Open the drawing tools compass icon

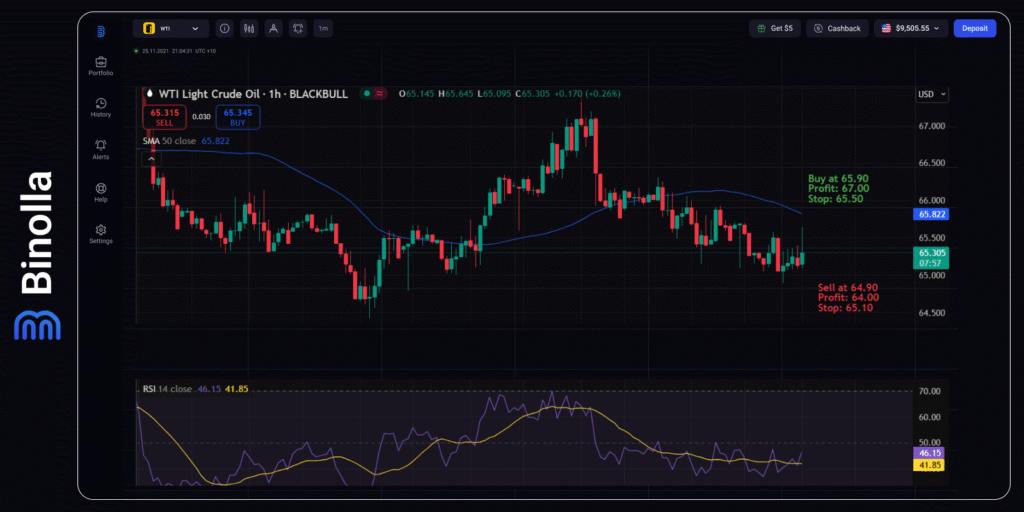[273, 29]
